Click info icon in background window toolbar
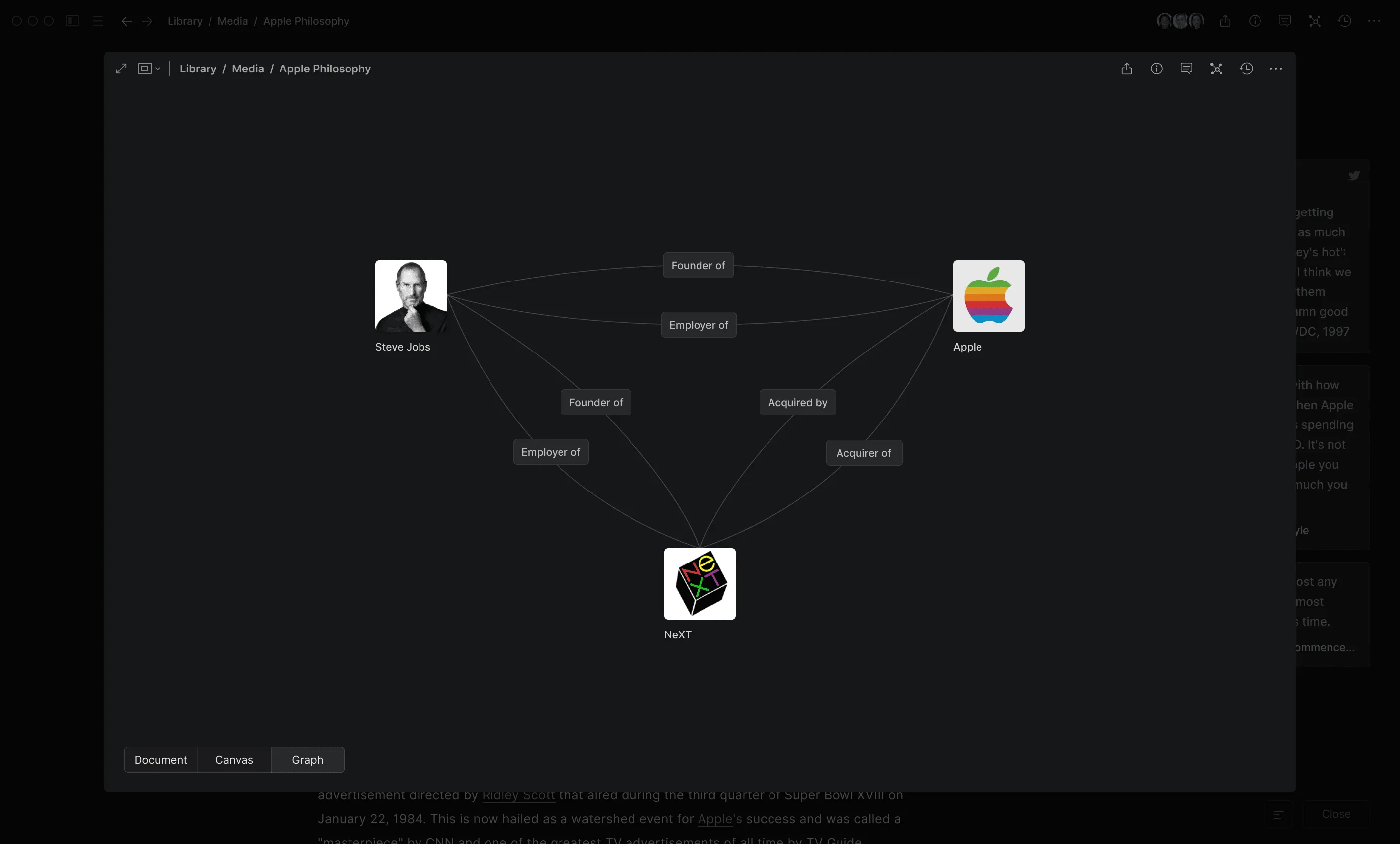The image size is (1400, 844). tap(1255, 21)
